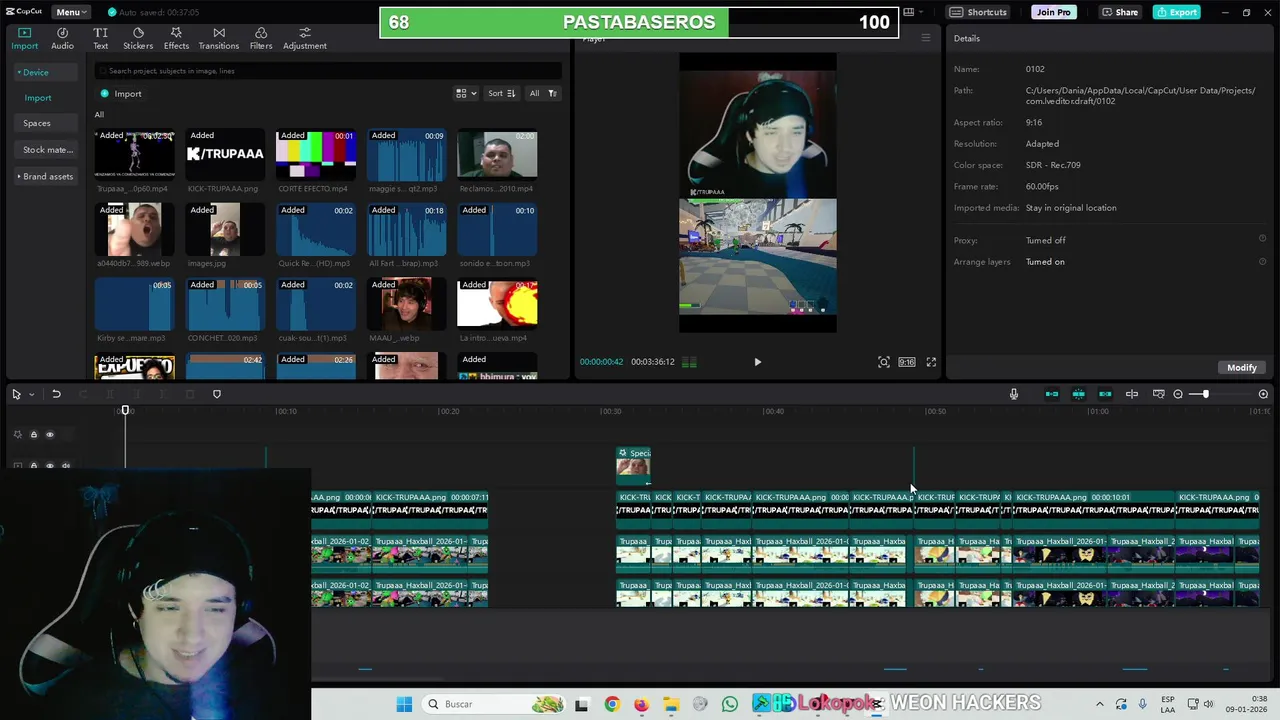Zoom out the timeline with the minus icon

[x=1178, y=394]
